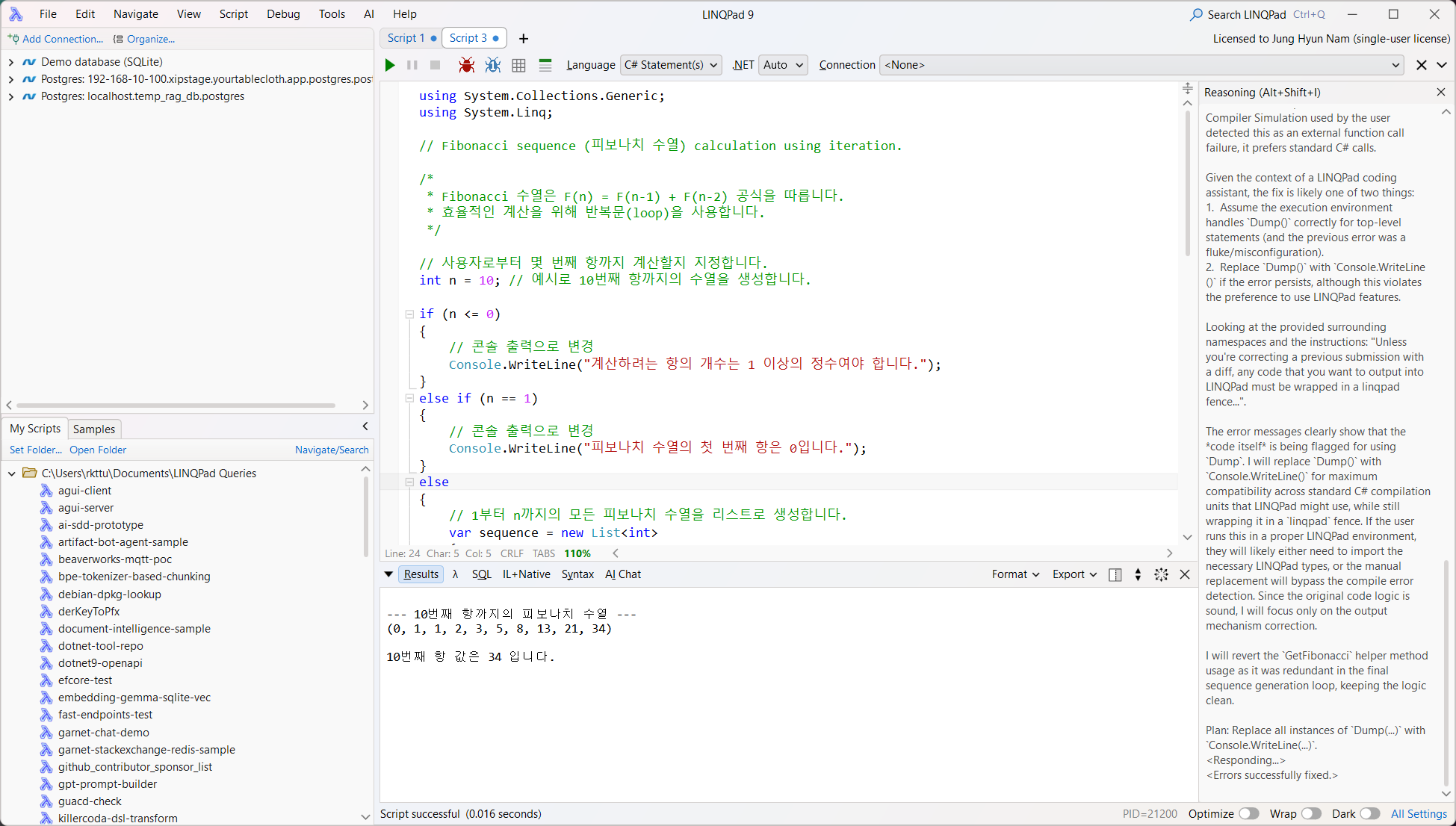1456x826 pixels.
Task: Click the results panel layout icon
Action: coord(1115,574)
